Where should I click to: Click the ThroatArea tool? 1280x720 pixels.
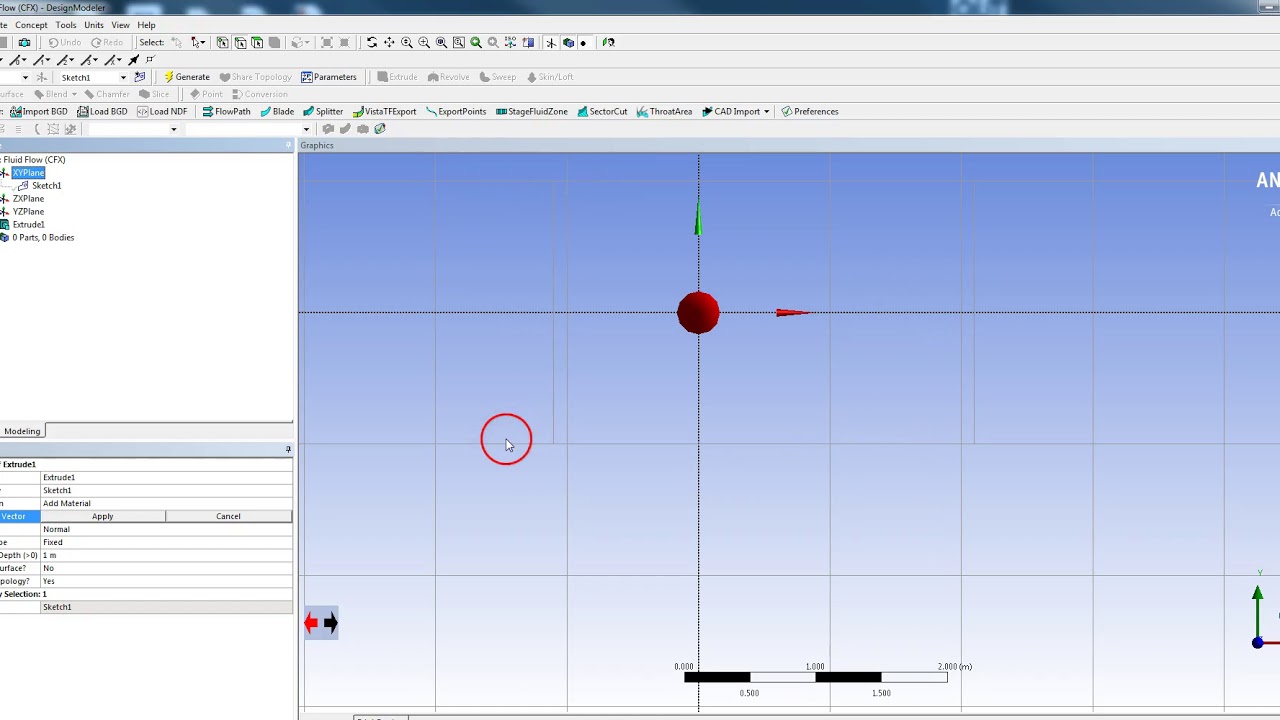click(x=664, y=111)
